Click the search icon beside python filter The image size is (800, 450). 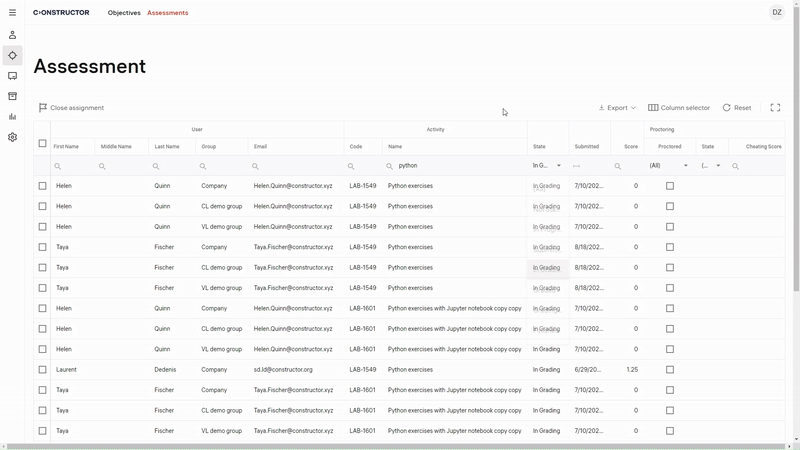point(389,166)
